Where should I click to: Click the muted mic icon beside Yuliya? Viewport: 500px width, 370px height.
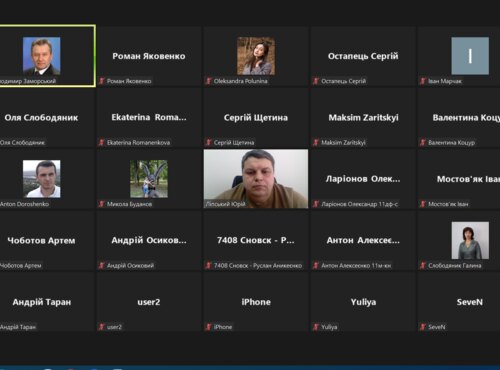tap(316, 327)
